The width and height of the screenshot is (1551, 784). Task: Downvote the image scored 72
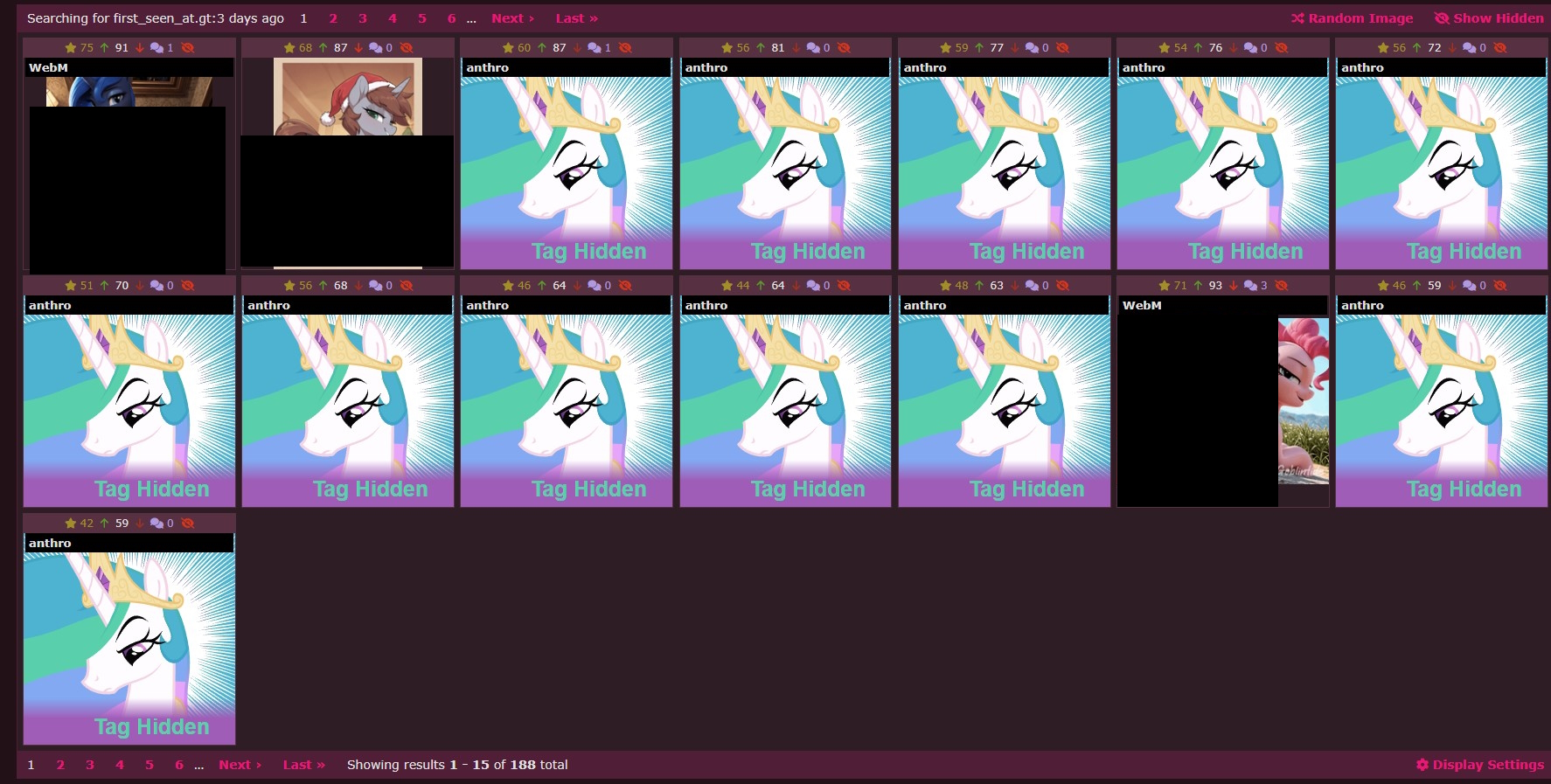(x=1452, y=48)
